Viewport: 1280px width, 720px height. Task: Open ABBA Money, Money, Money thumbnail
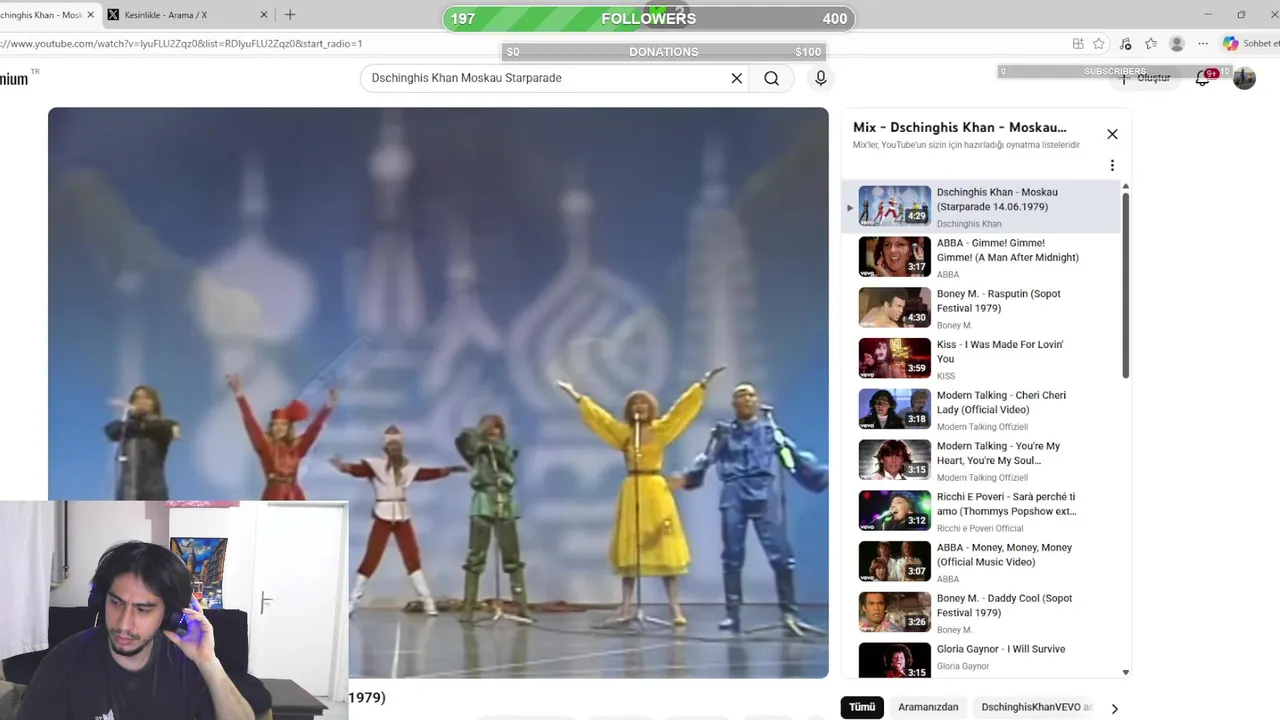click(x=894, y=562)
